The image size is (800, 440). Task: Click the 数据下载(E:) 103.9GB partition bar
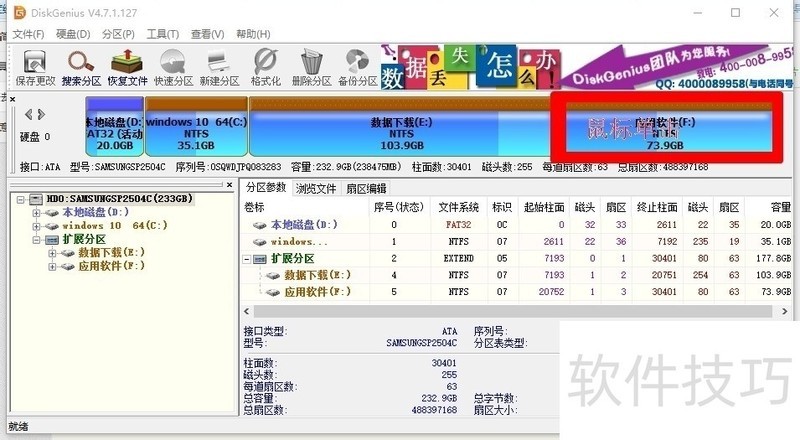click(x=401, y=126)
